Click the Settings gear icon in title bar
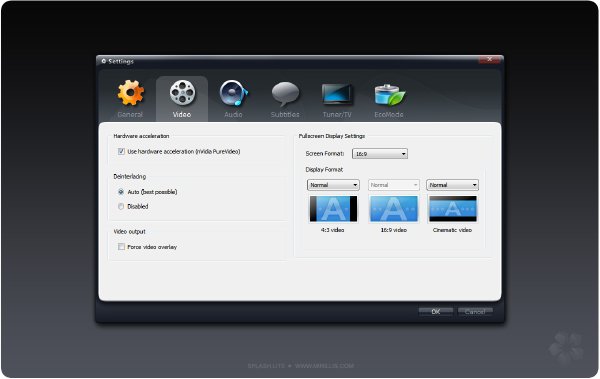The width and height of the screenshot is (600, 379). (103, 61)
